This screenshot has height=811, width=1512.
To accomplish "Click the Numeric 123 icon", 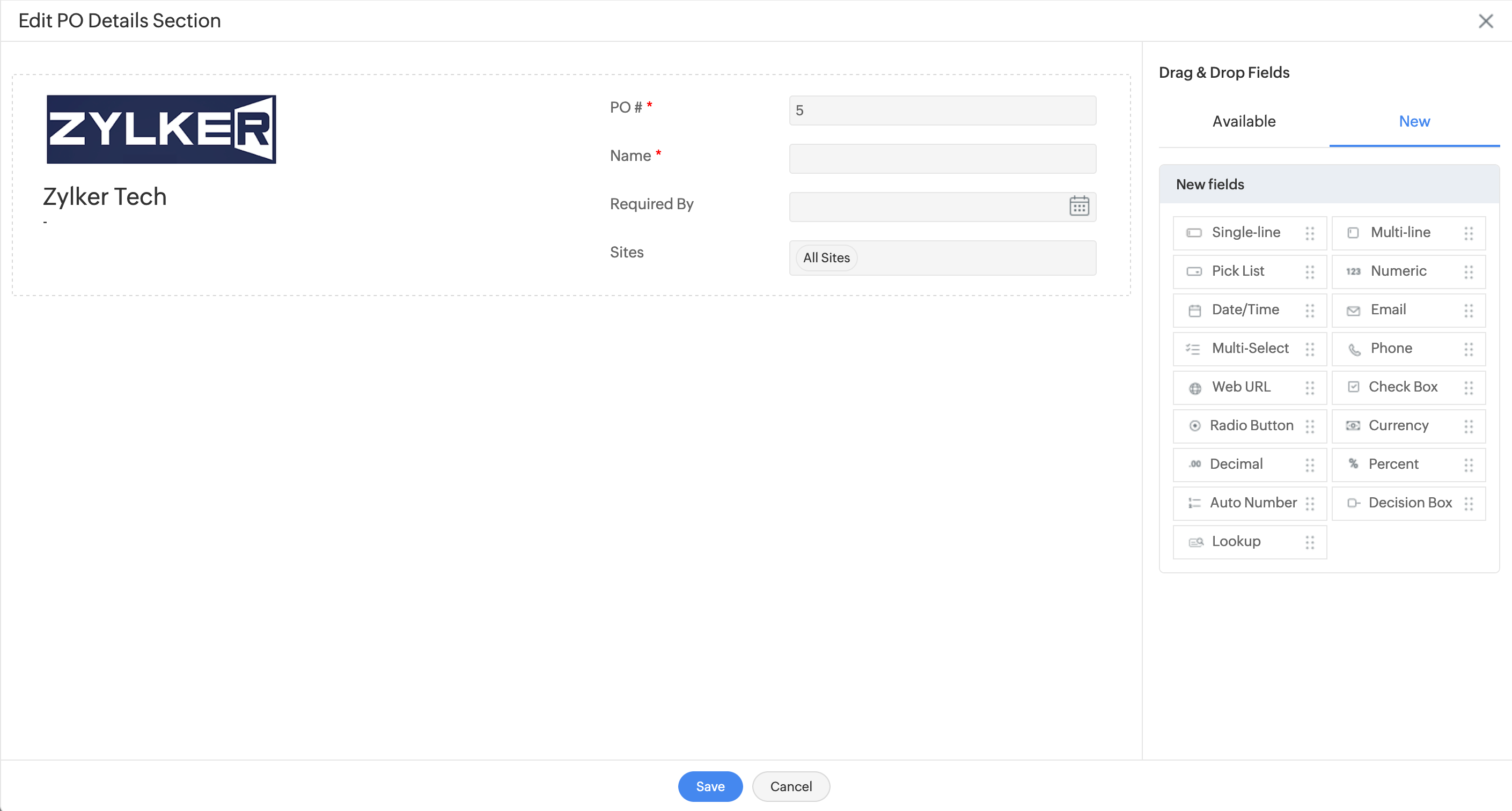I will coord(1353,272).
